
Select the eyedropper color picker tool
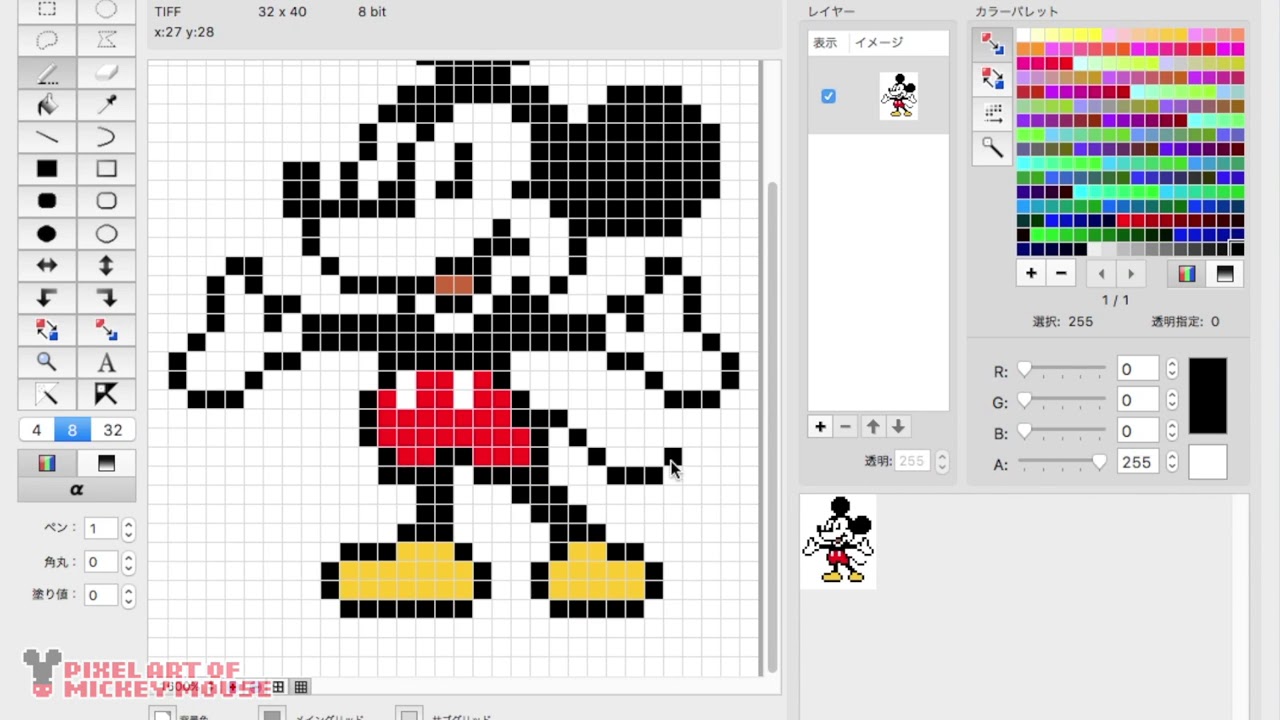[x=106, y=104]
